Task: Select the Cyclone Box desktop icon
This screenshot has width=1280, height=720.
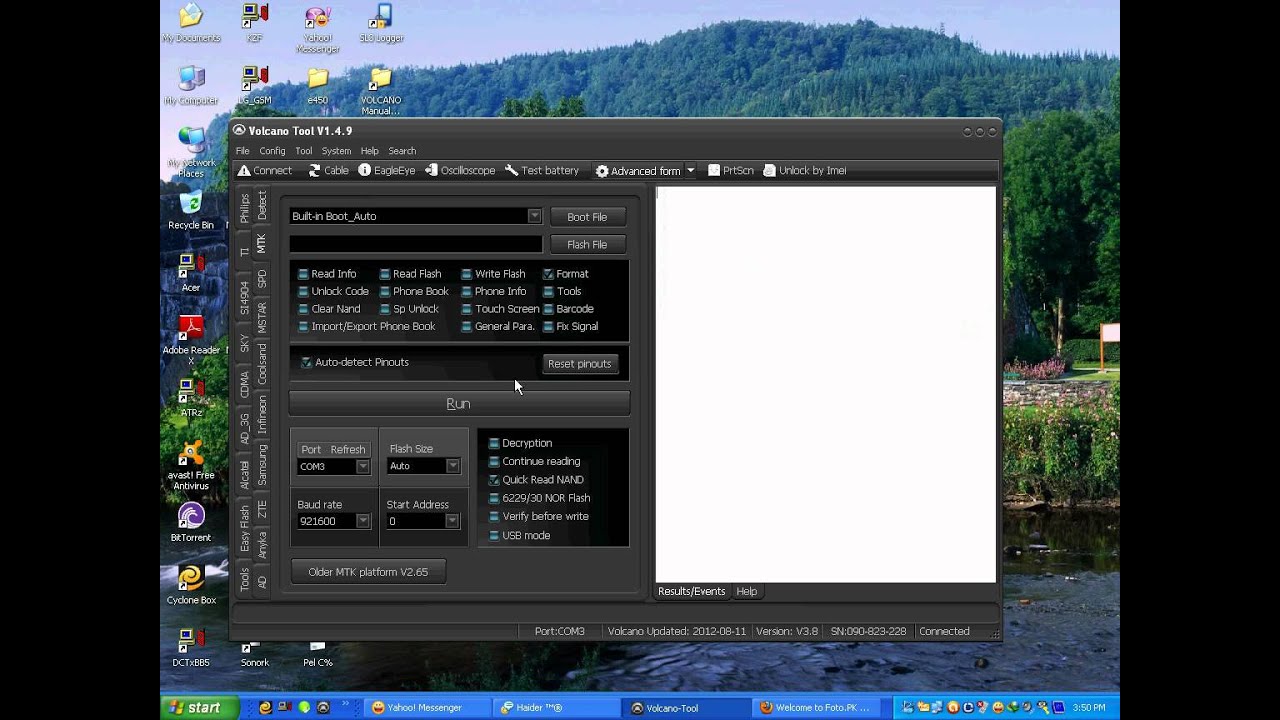Action: pyautogui.click(x=191, y=586)
